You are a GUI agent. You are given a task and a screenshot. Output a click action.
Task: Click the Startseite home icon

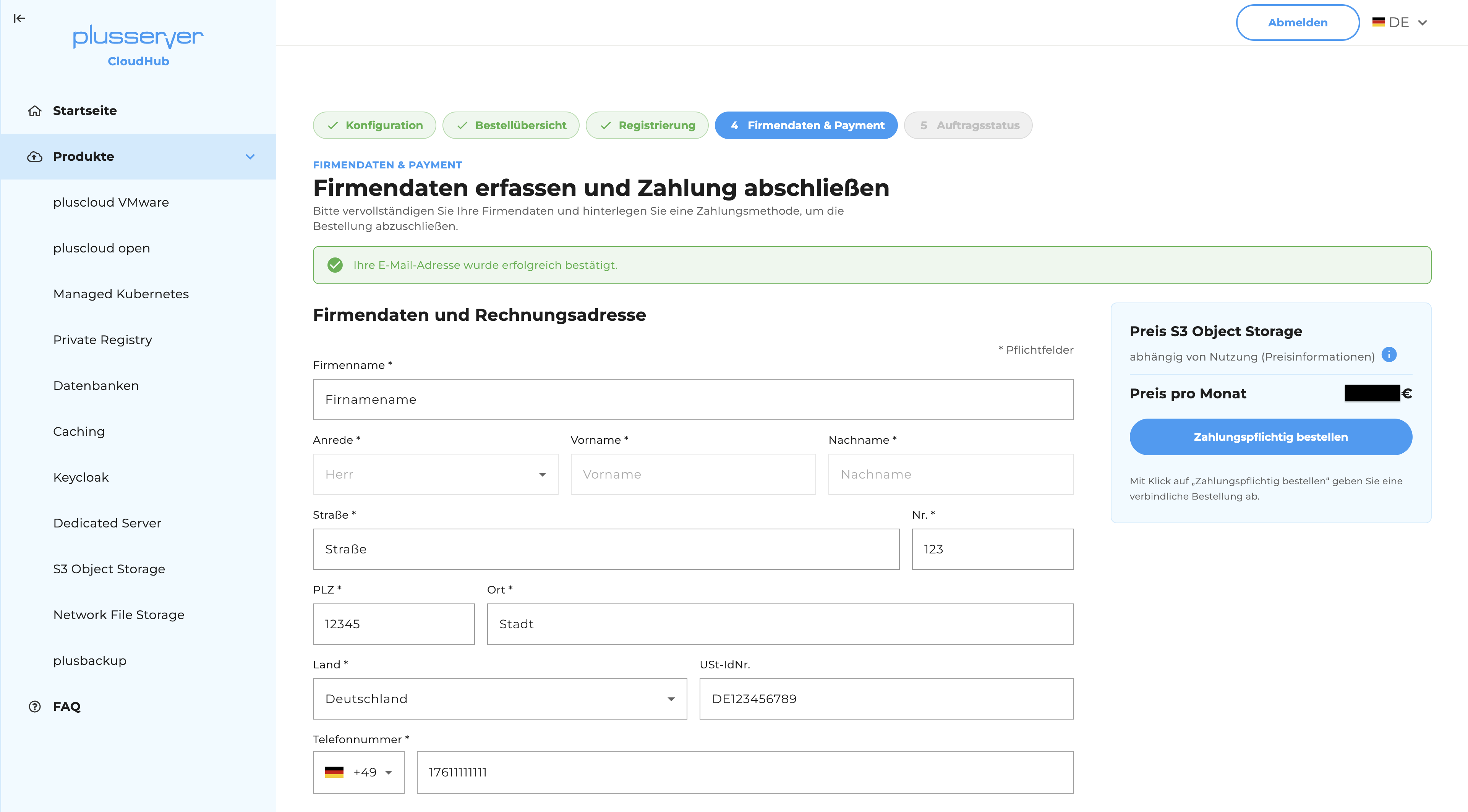[x=35, y=110]
